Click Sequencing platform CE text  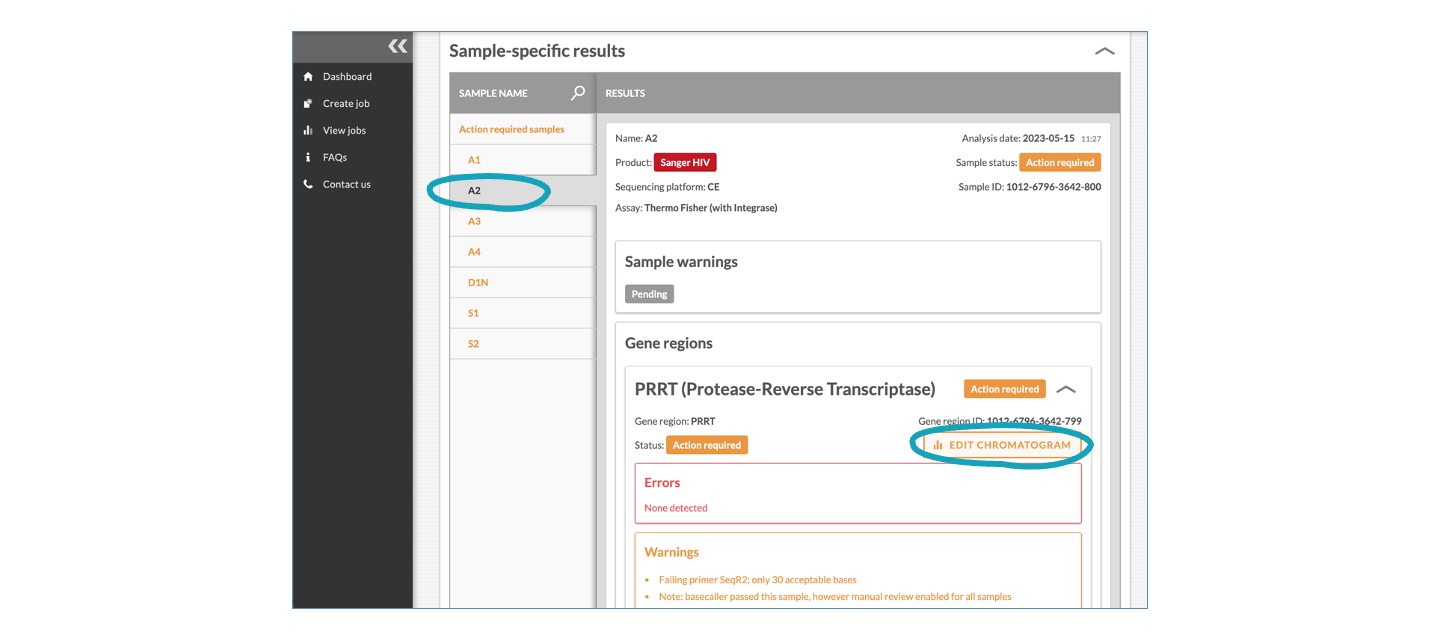click(x=667, y=187)
